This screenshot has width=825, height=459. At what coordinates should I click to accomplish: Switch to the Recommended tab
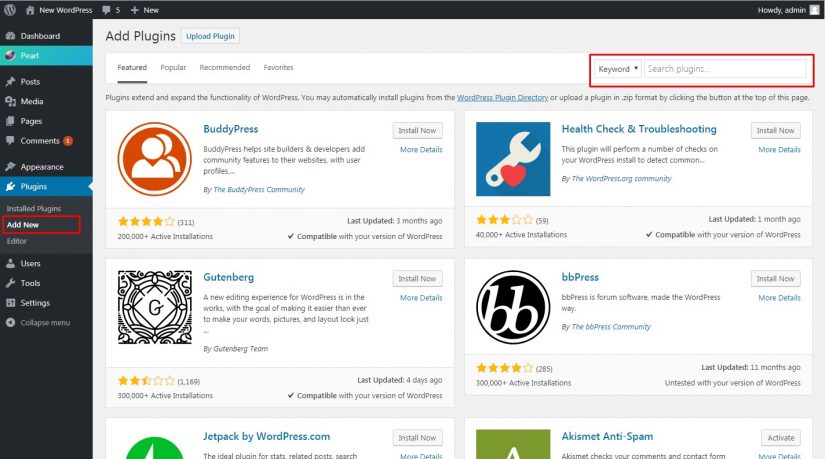coord(225,67)
